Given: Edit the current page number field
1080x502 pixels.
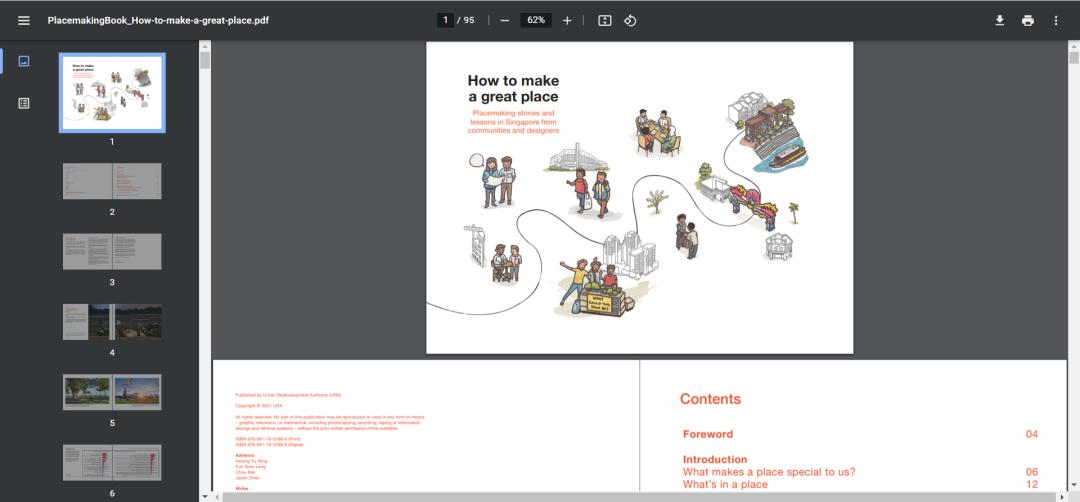Looking at the screenshot, I should pos(445,20).
